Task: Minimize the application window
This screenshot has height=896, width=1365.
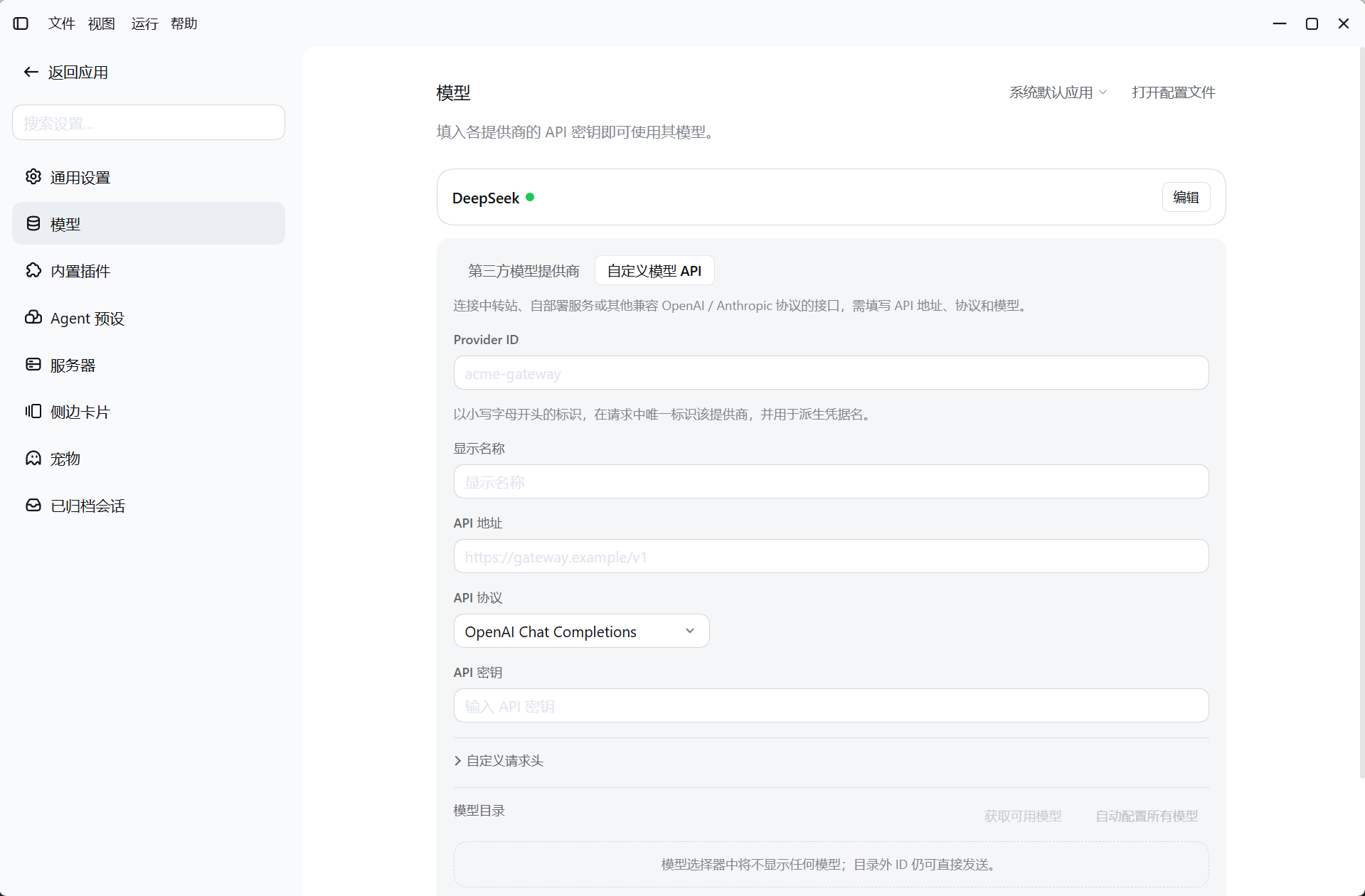Action: (x=1279, y=23)
